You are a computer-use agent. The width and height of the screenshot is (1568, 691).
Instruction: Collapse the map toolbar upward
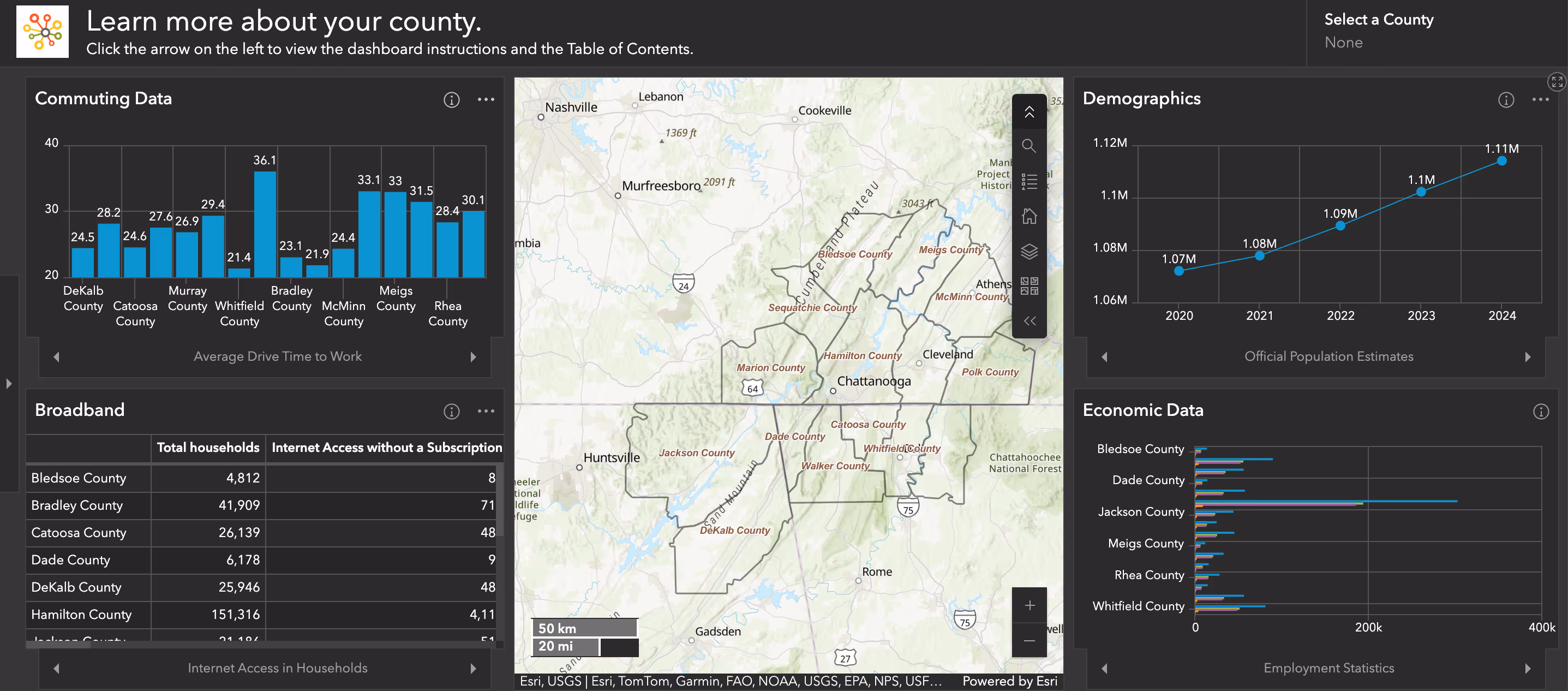pos(1029,112)
